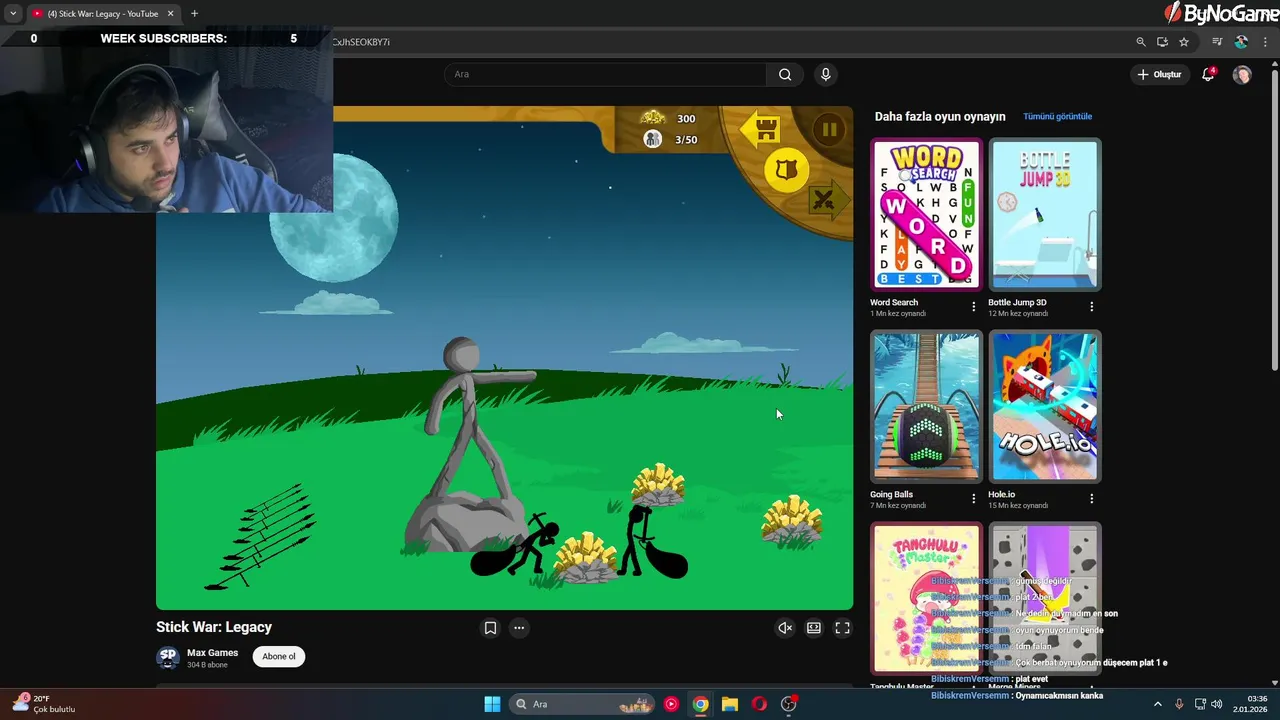Open the Bottle Jump 3D thumbnail
Screen dimensions: 1280x720
click(x=1045, y=214)
